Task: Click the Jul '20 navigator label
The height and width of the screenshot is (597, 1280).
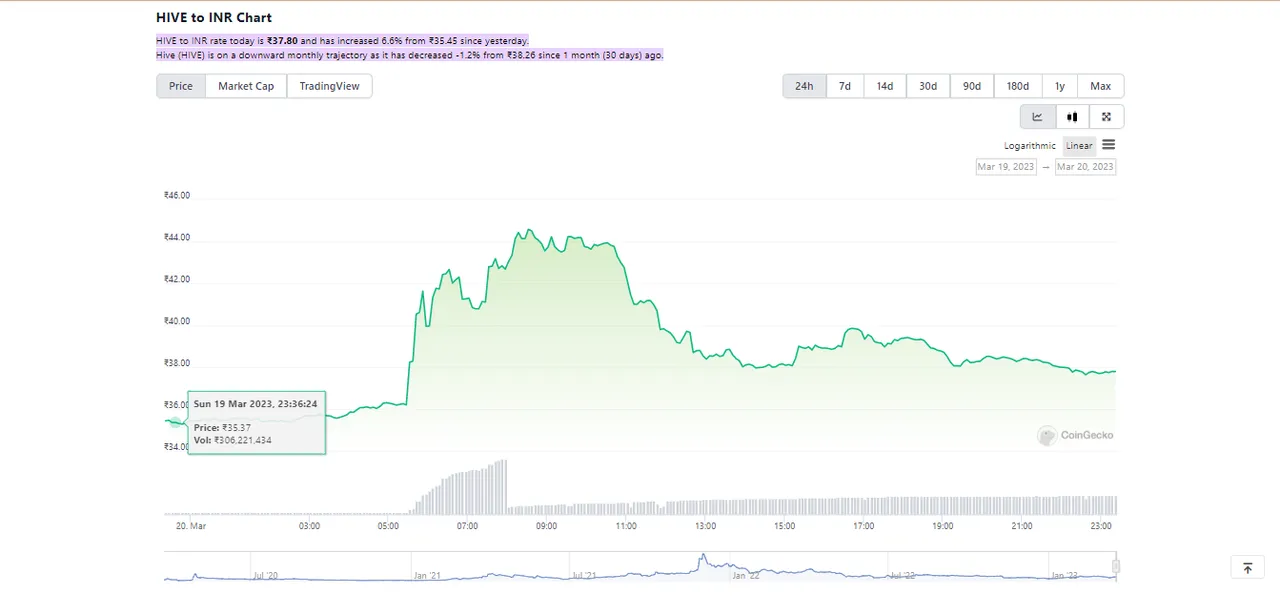Action: pos(266,576)
